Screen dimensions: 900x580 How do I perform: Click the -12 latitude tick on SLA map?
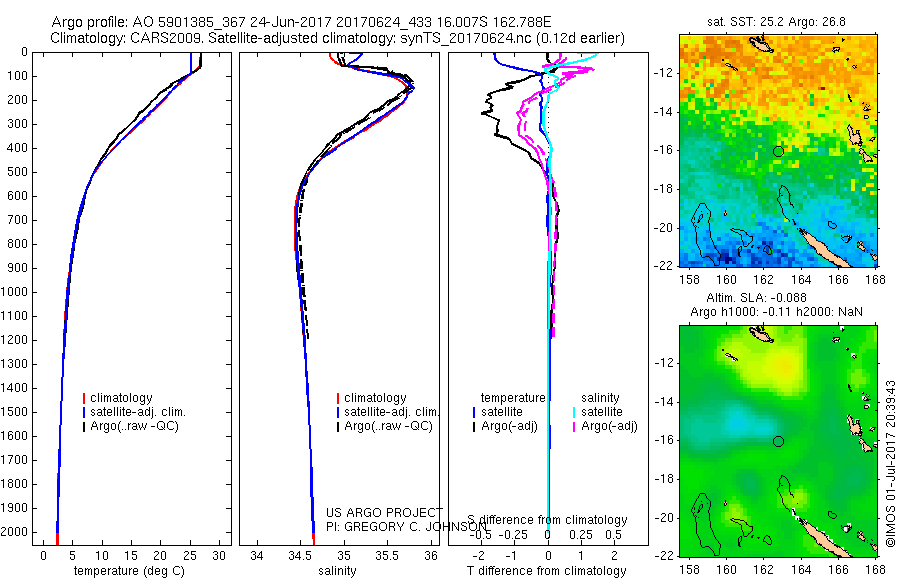click(662, 364)
